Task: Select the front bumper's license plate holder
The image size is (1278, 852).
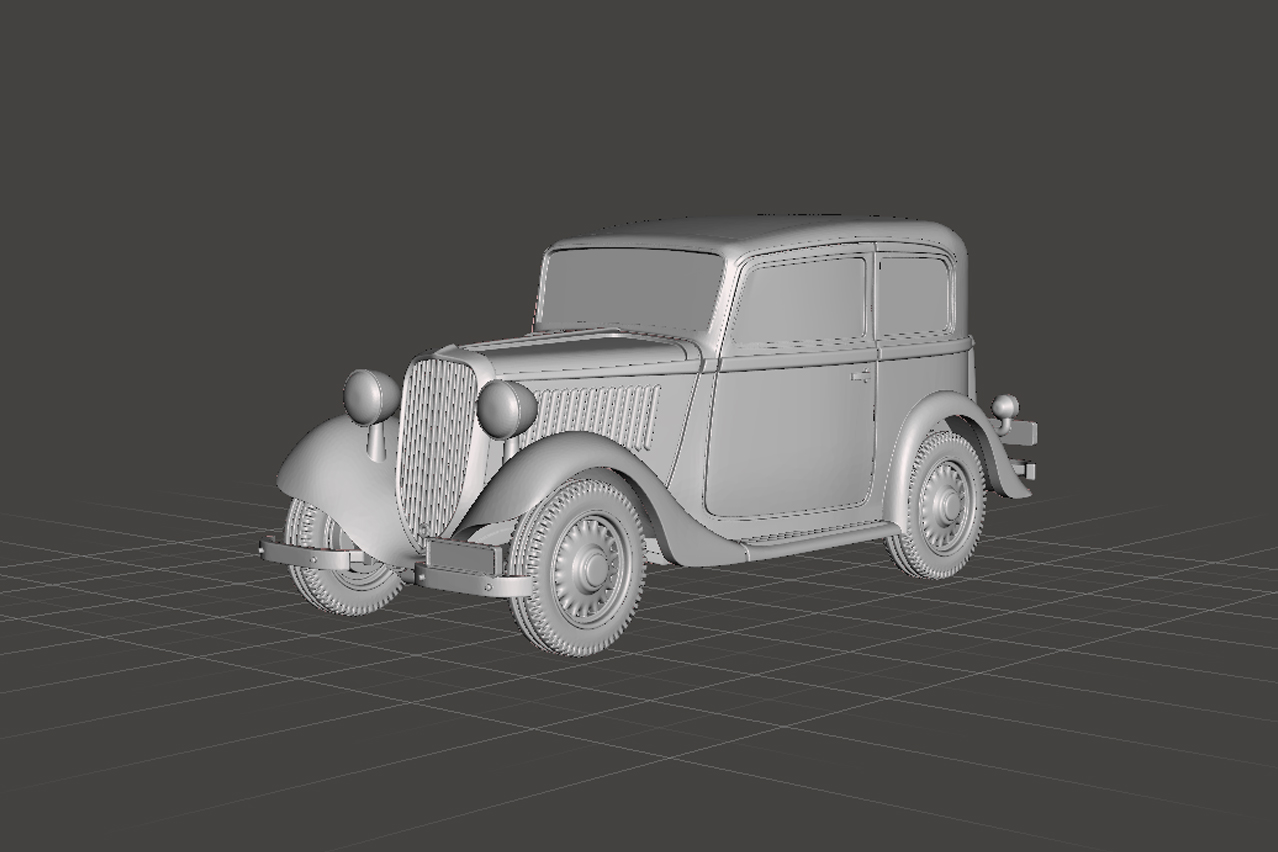Action: (461, 555)
